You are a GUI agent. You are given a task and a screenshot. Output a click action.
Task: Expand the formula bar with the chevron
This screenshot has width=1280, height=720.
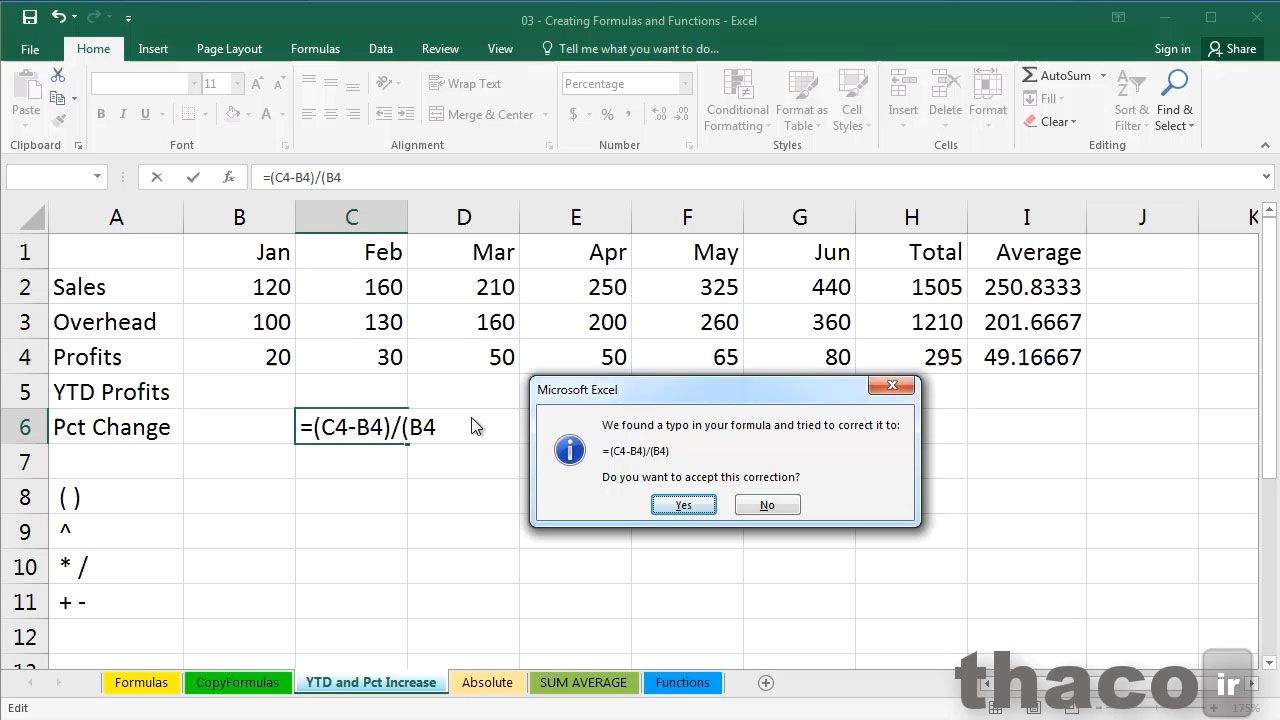coord(1267,177)
